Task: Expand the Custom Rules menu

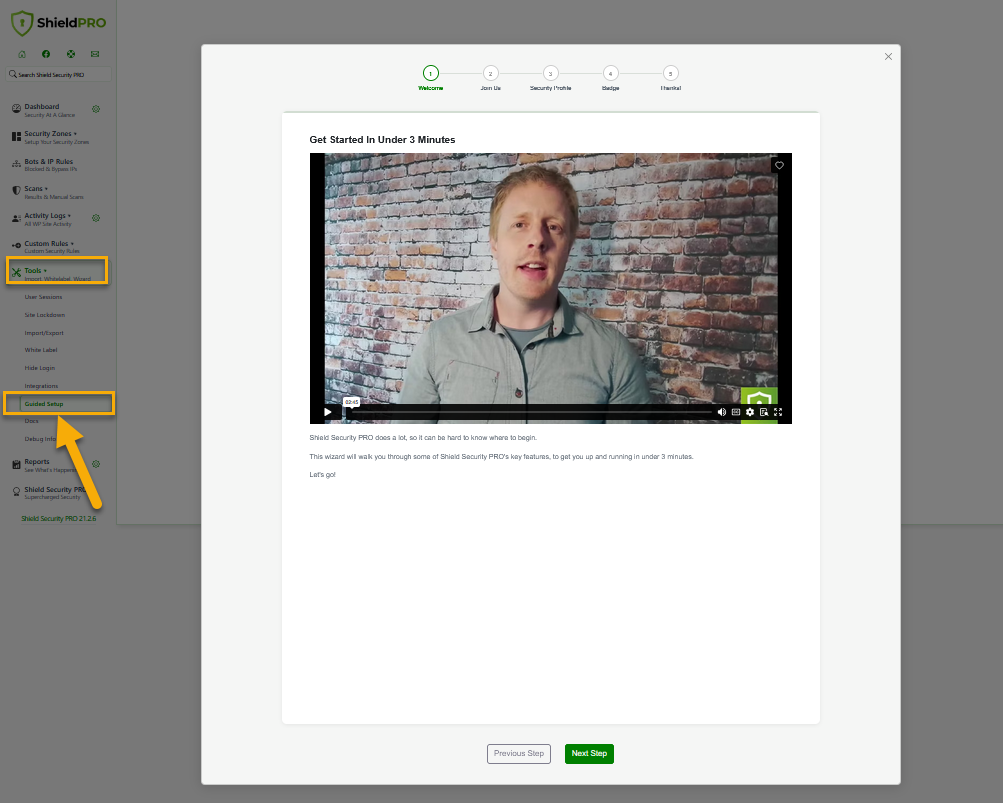Action: coord(52,246)
